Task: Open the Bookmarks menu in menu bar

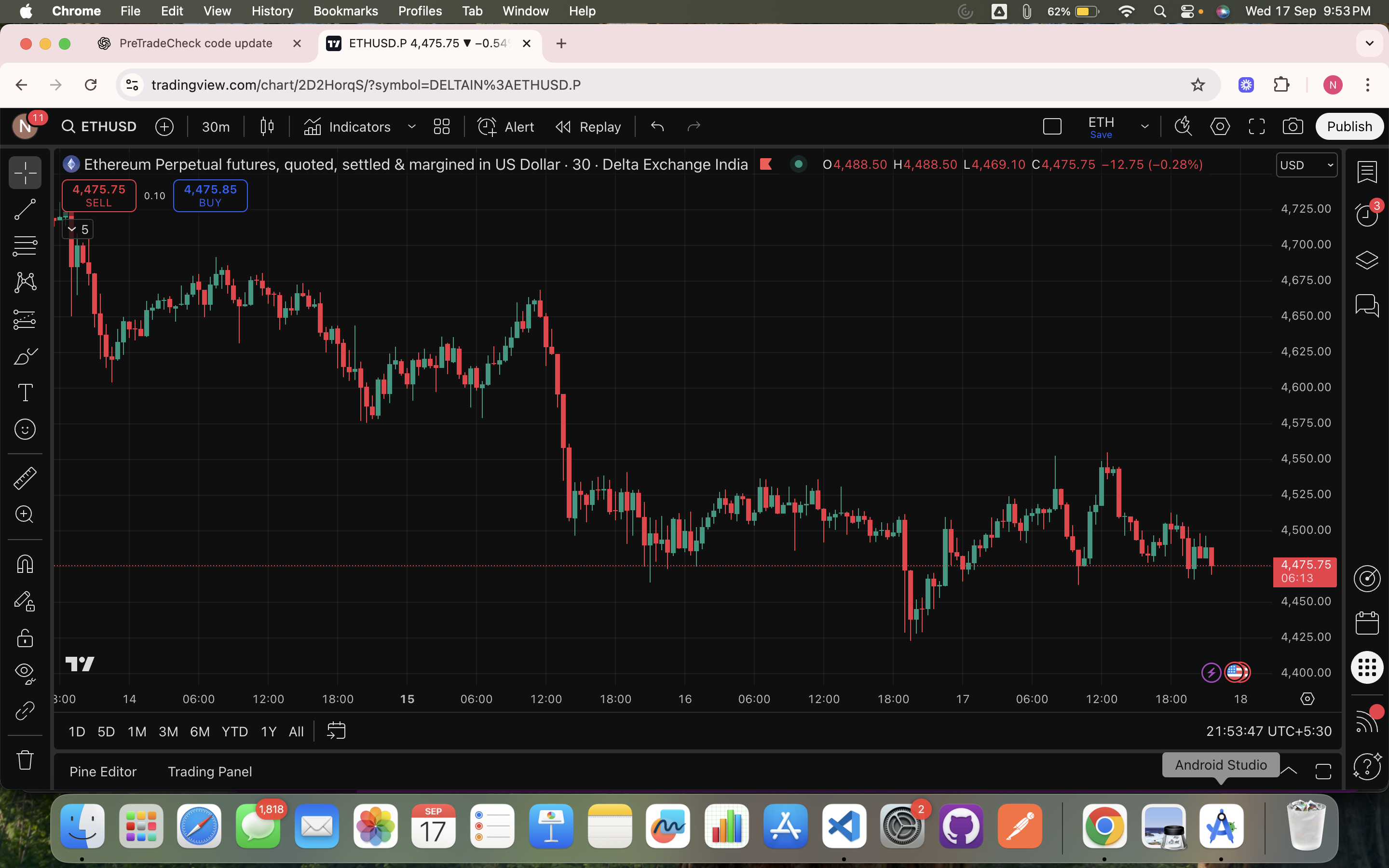Action: click(x=345, y=11)
